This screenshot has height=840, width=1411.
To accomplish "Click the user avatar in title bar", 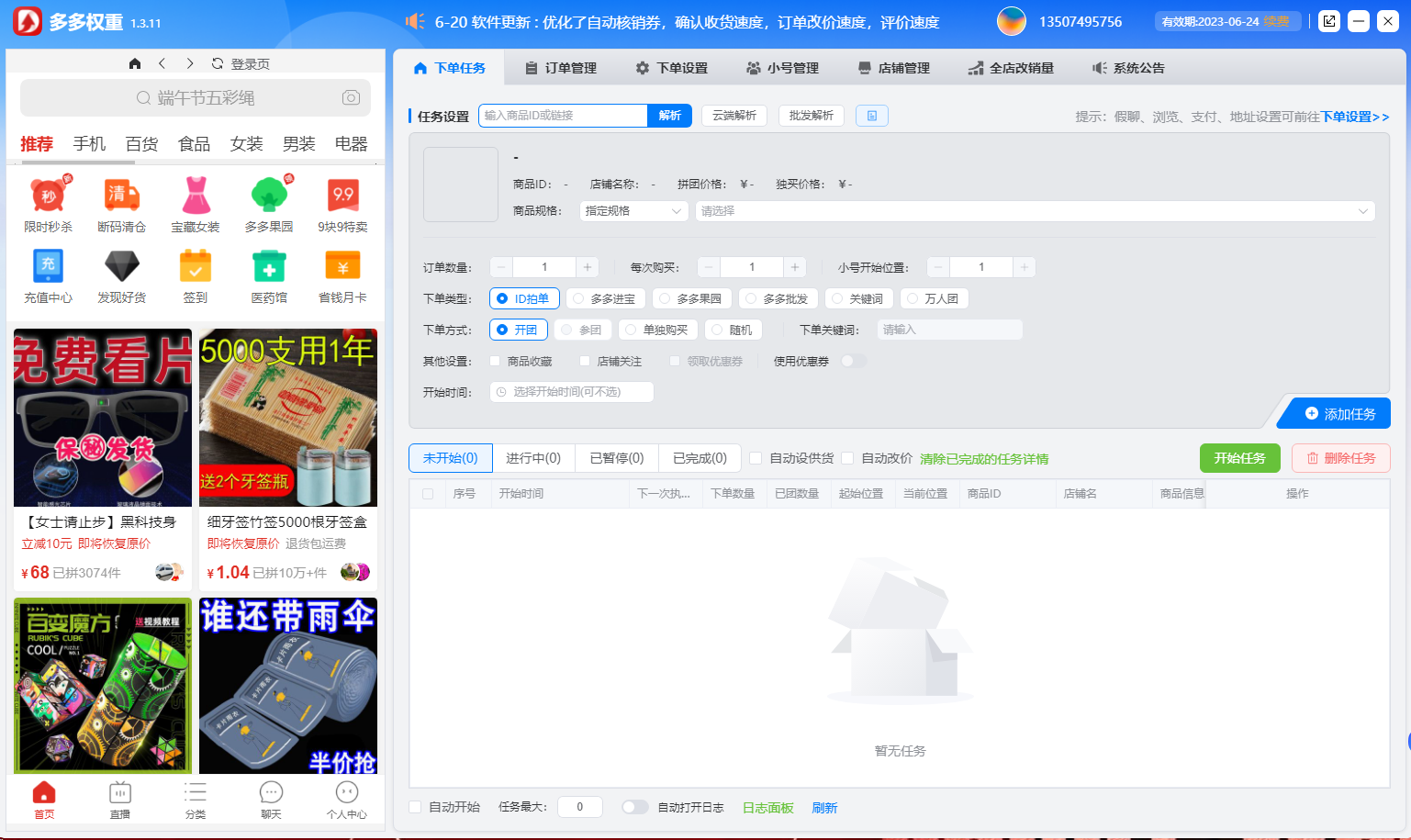I will click(x=1012, y=21).
